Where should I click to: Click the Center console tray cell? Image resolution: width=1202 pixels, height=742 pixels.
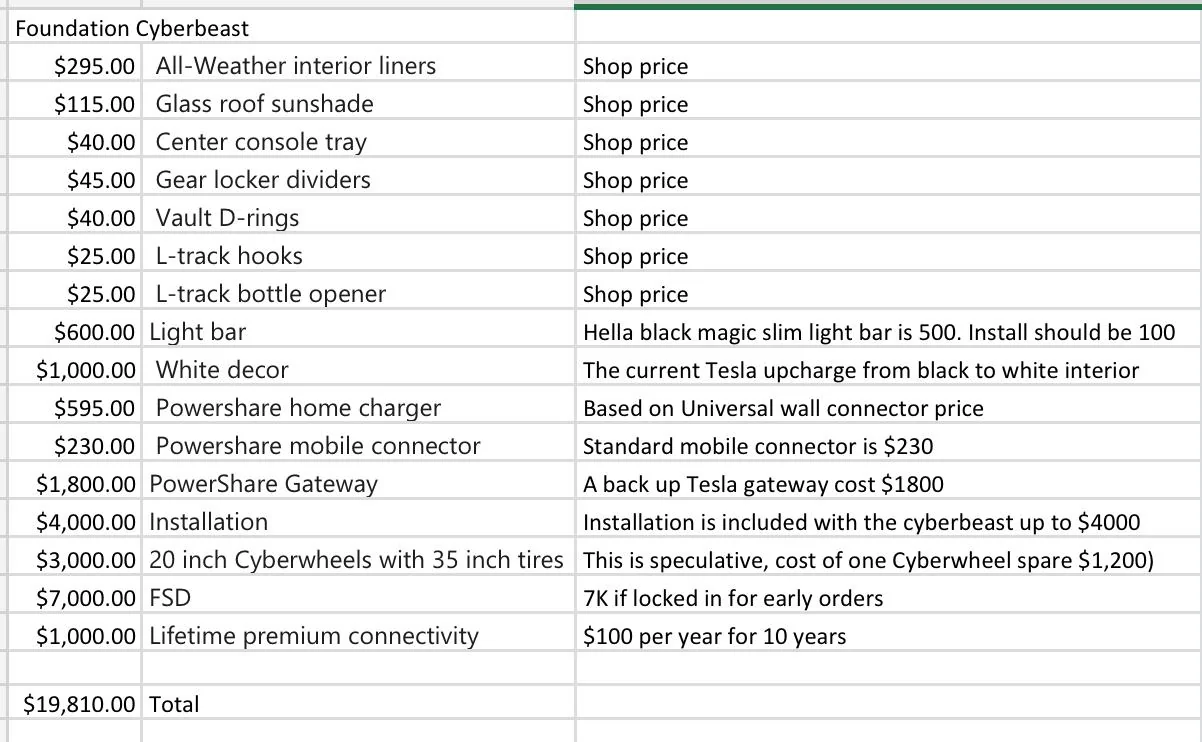(x=358, y=142)
